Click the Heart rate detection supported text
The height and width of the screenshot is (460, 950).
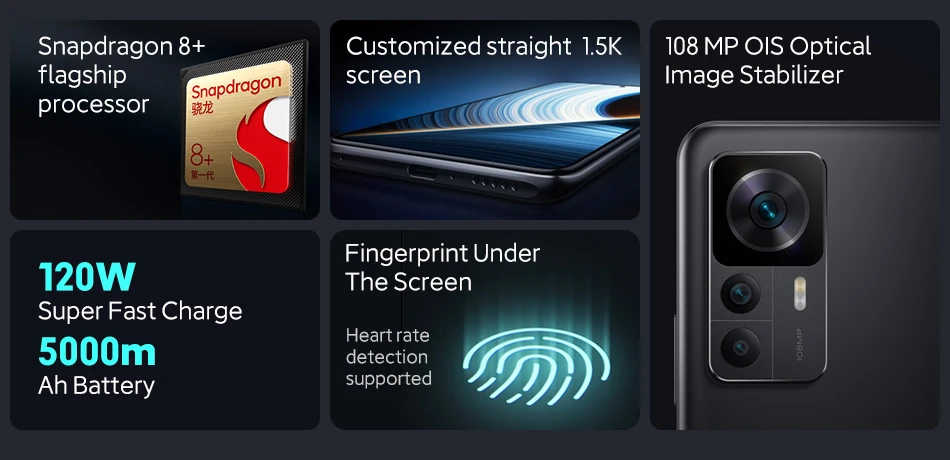tap(388, 357)
